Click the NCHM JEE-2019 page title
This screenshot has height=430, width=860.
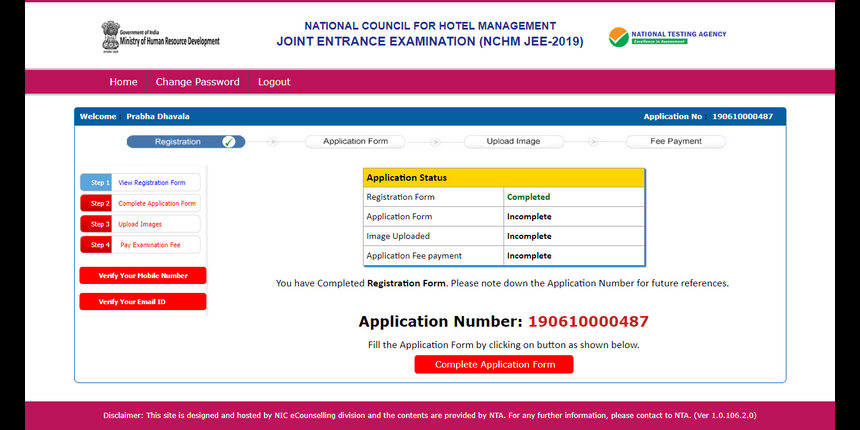(x=430, y=34)
